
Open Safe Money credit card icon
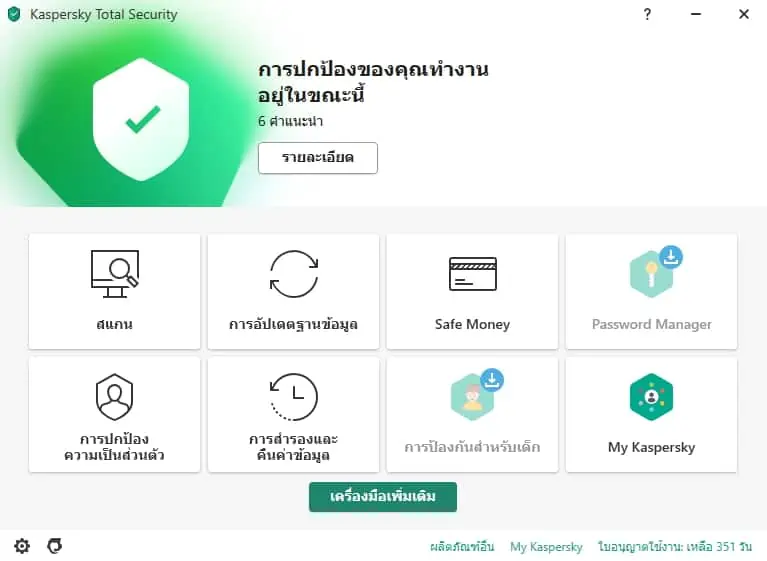point(473,274)
